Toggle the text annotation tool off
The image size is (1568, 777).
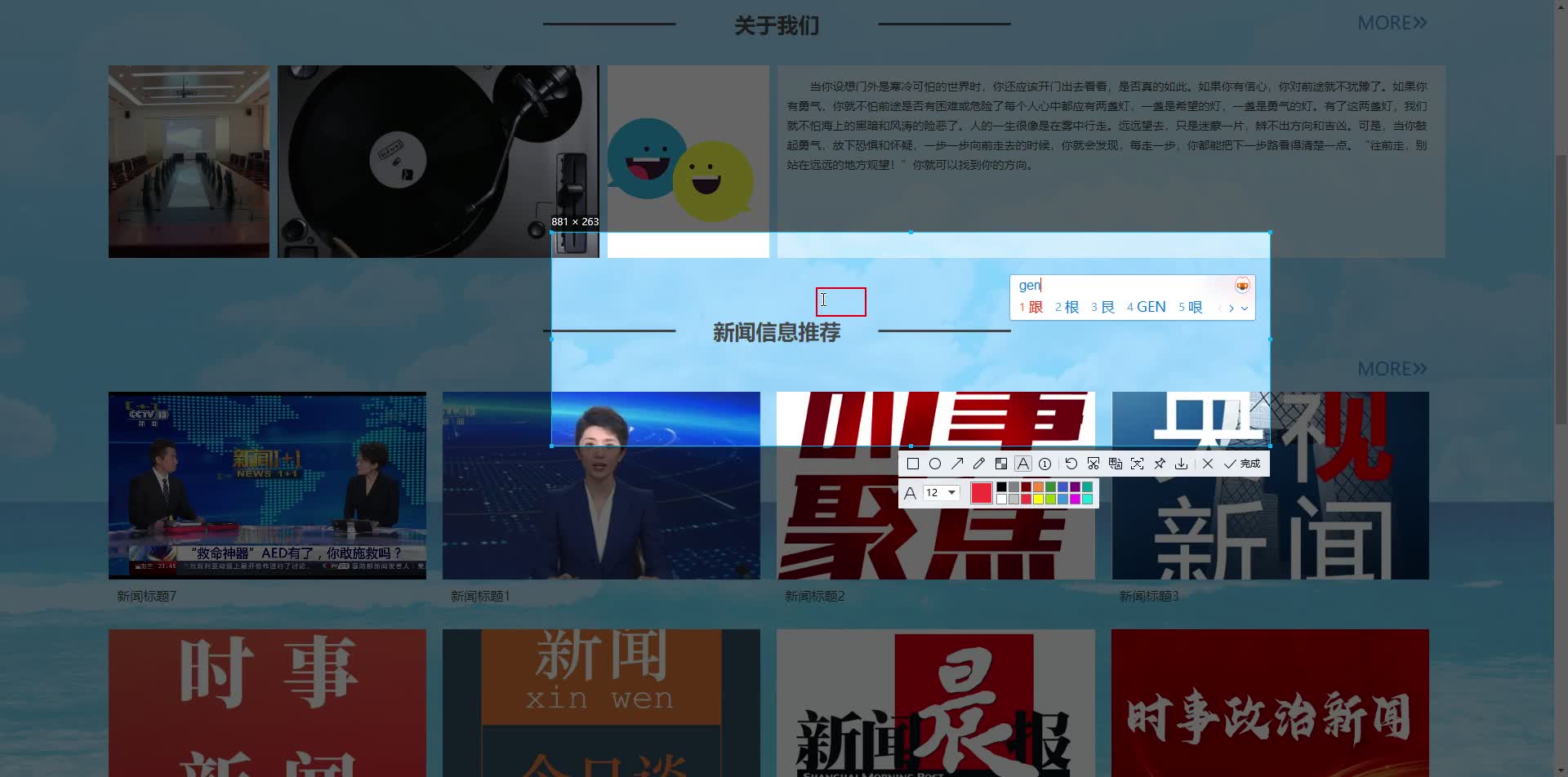point(1022,464)
